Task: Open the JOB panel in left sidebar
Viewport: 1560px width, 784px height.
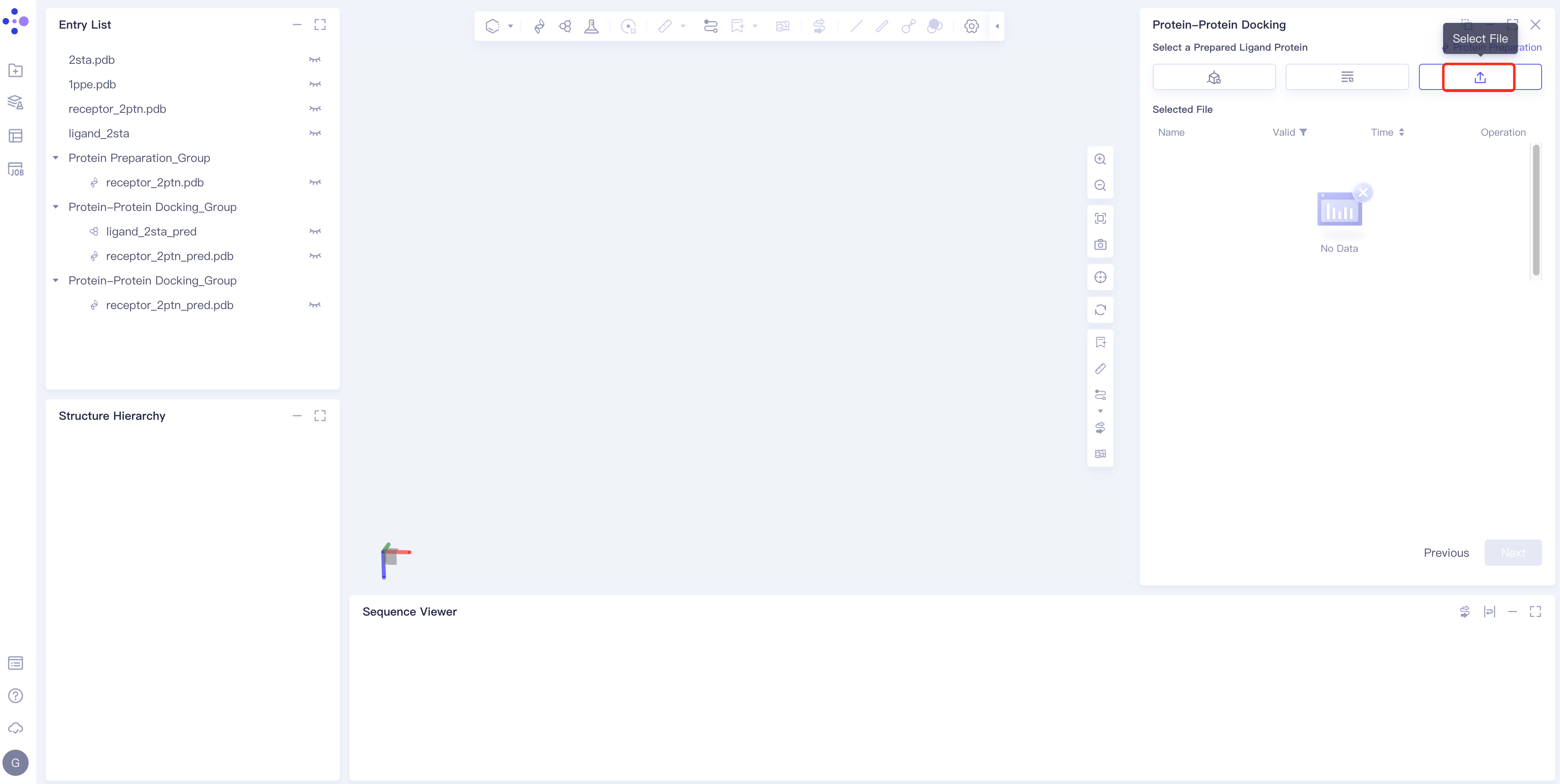Action: click(16, 169)
